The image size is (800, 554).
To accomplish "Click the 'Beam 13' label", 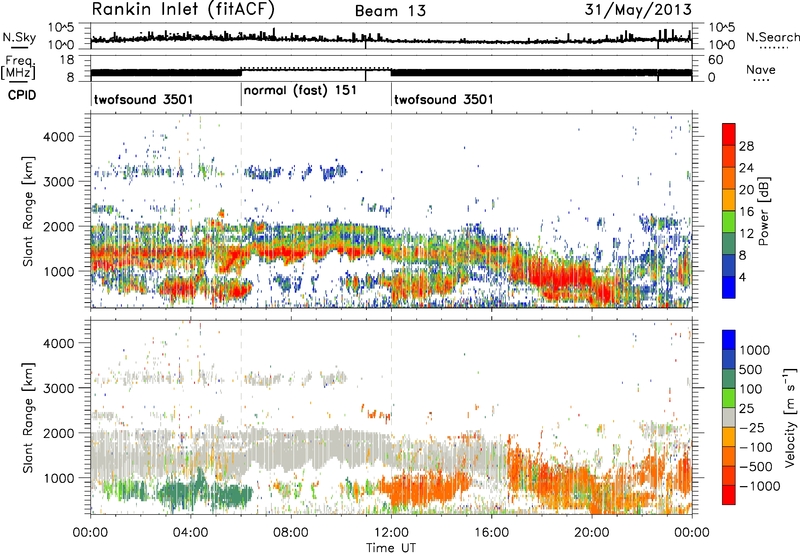I will tap(390, 11).
